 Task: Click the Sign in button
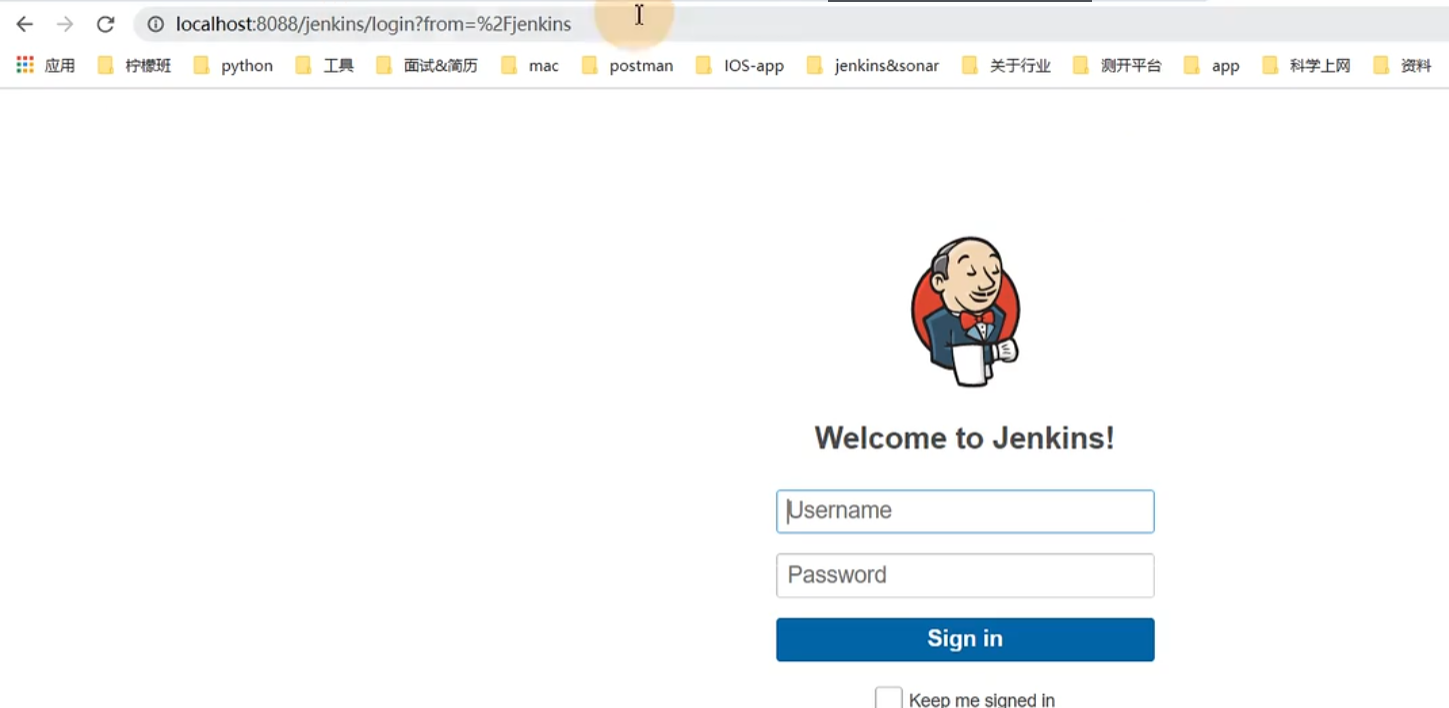(964, 639)
